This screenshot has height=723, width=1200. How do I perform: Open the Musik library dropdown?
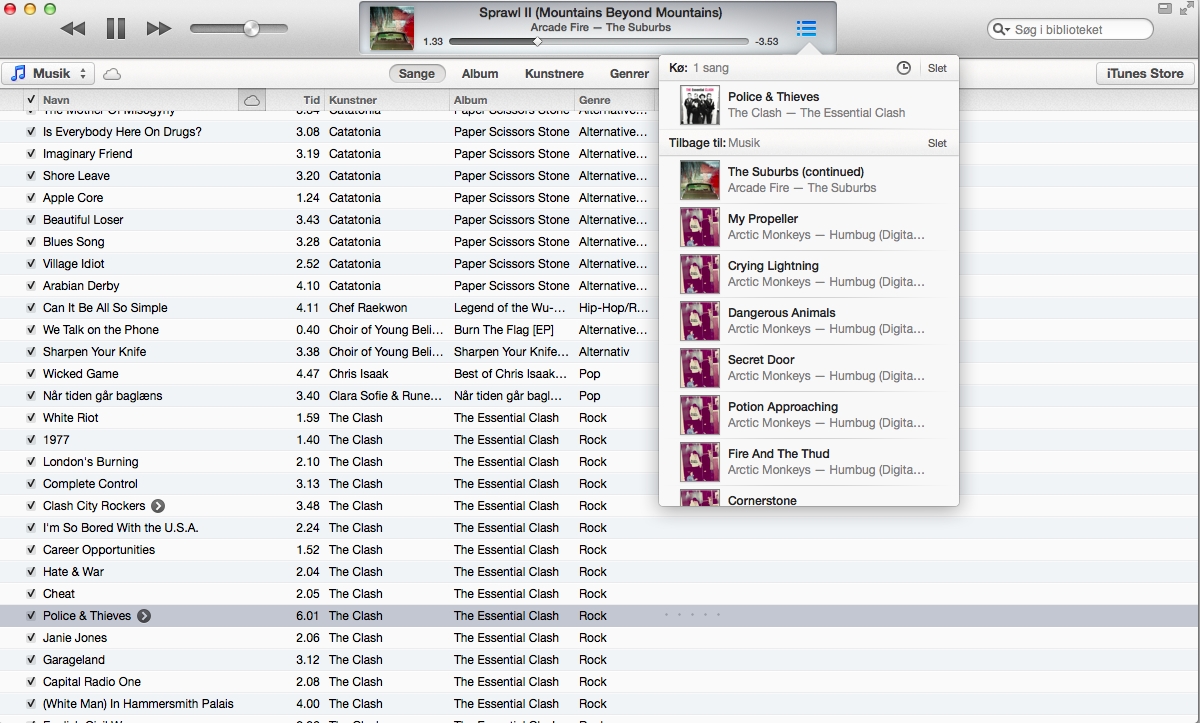(49, 74)
